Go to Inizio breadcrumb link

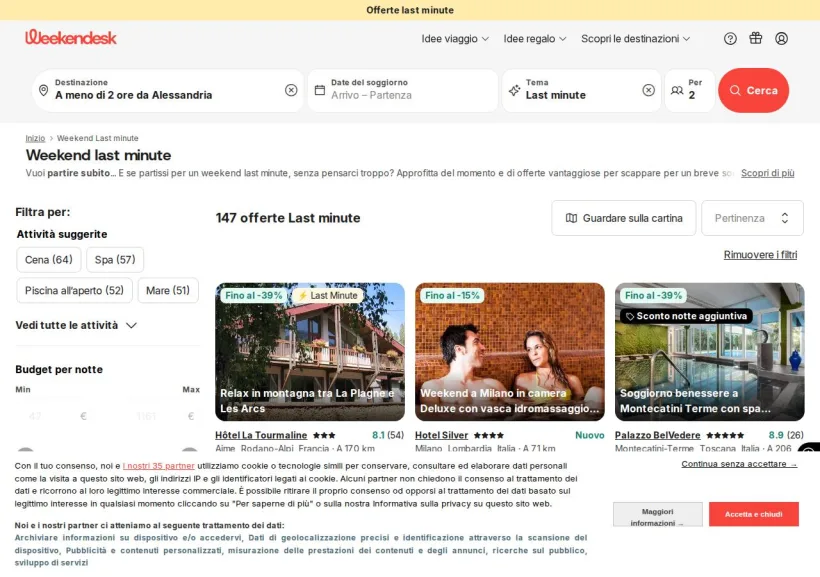click(35, 138)
